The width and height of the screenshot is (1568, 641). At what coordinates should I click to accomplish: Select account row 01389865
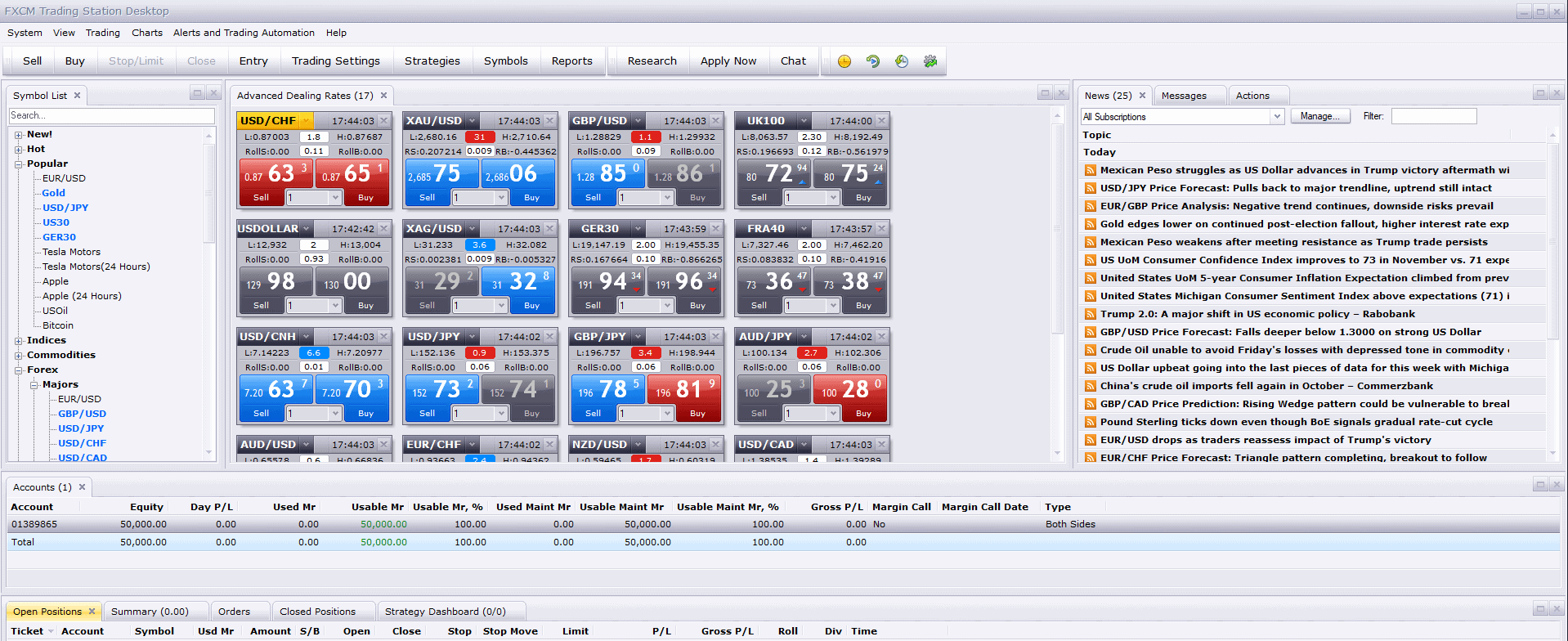[783, 525]
